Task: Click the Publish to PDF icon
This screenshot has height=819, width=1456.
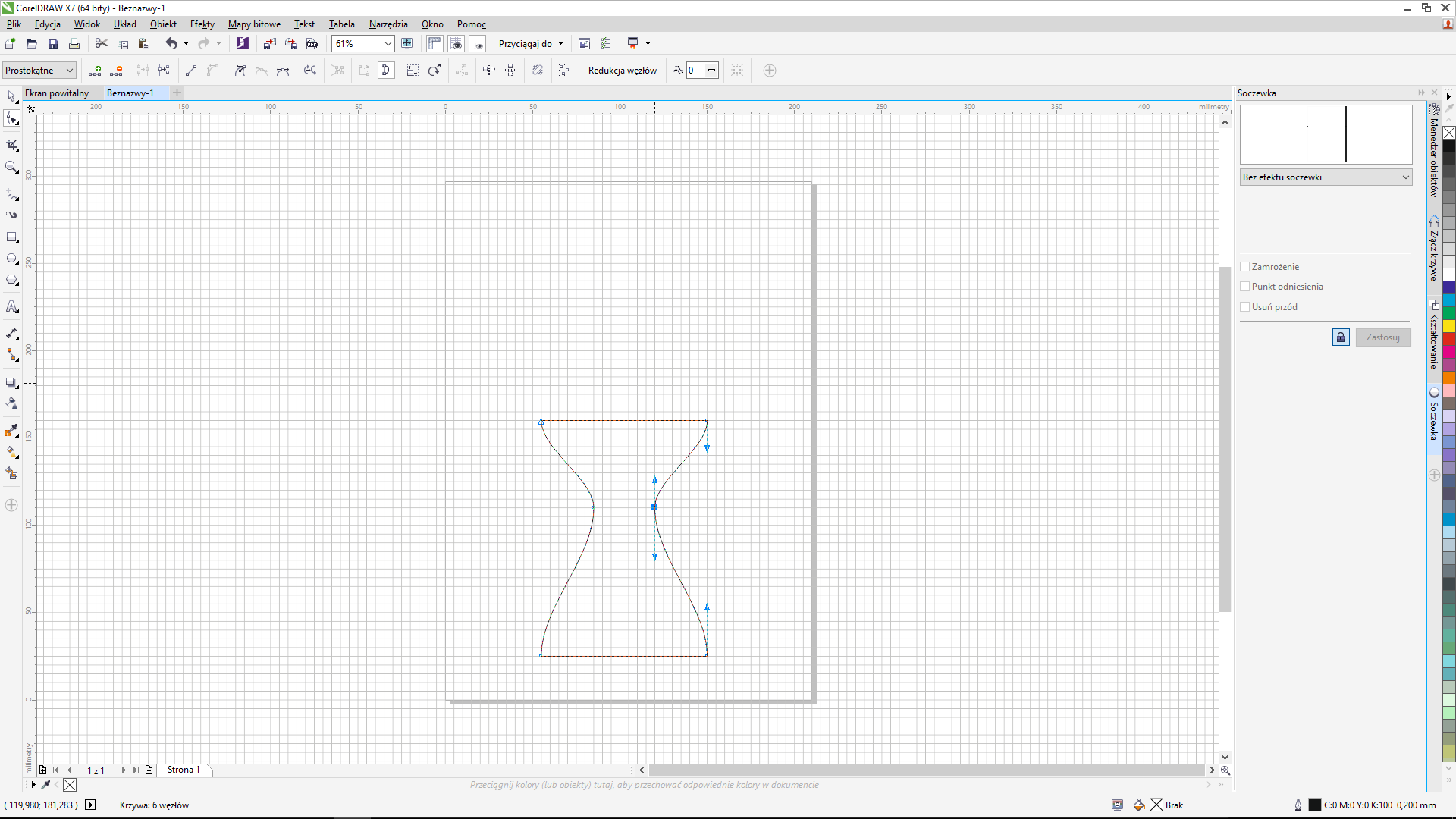Action: click(x=312, y=44)
